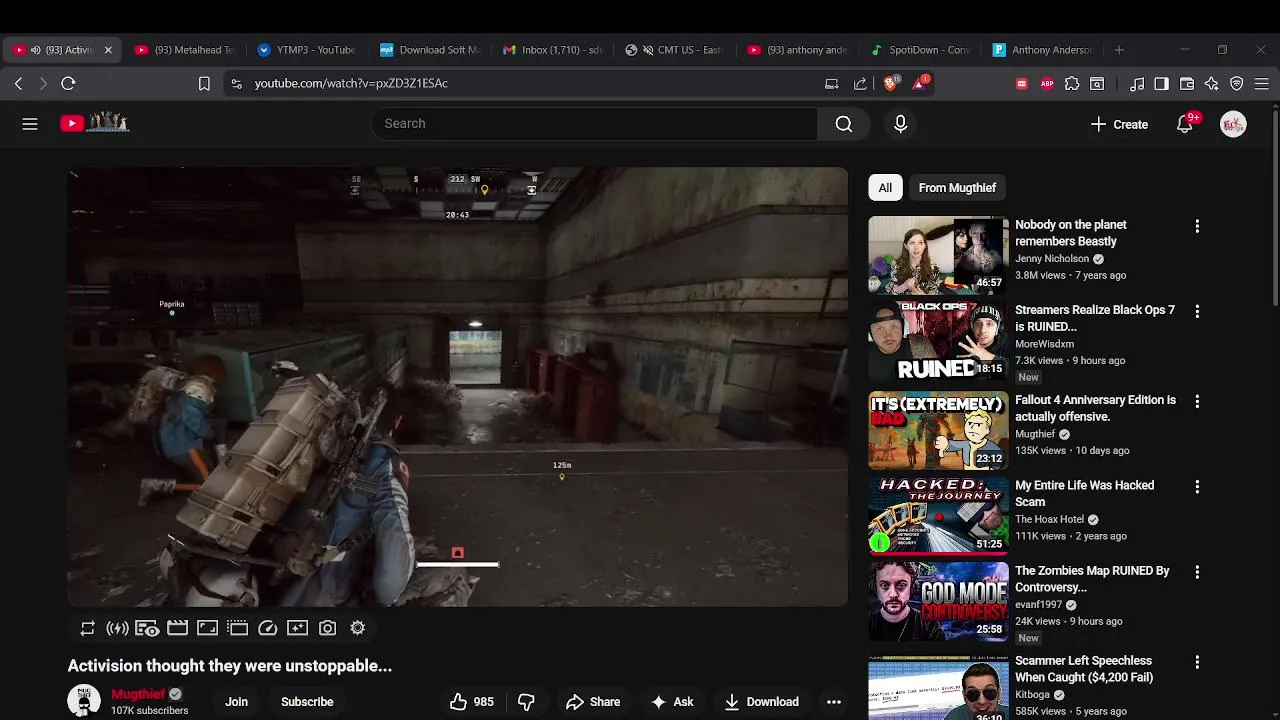
Task: Open Nobody on the planet remembers Beastly thumbnail
Action: click(938, 255)
